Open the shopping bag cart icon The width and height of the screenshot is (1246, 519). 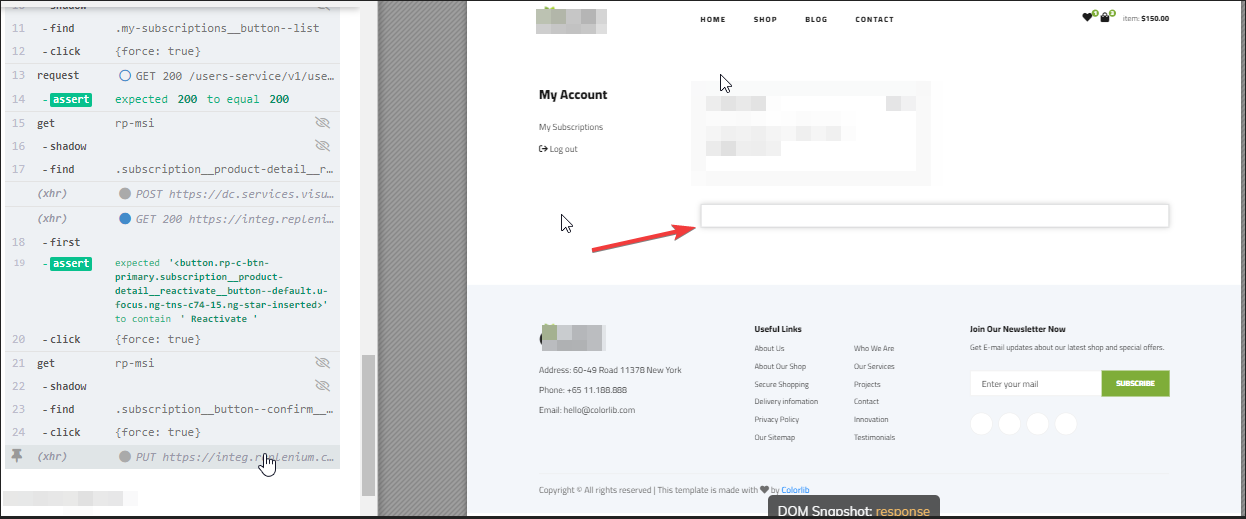click(1106, 17)
